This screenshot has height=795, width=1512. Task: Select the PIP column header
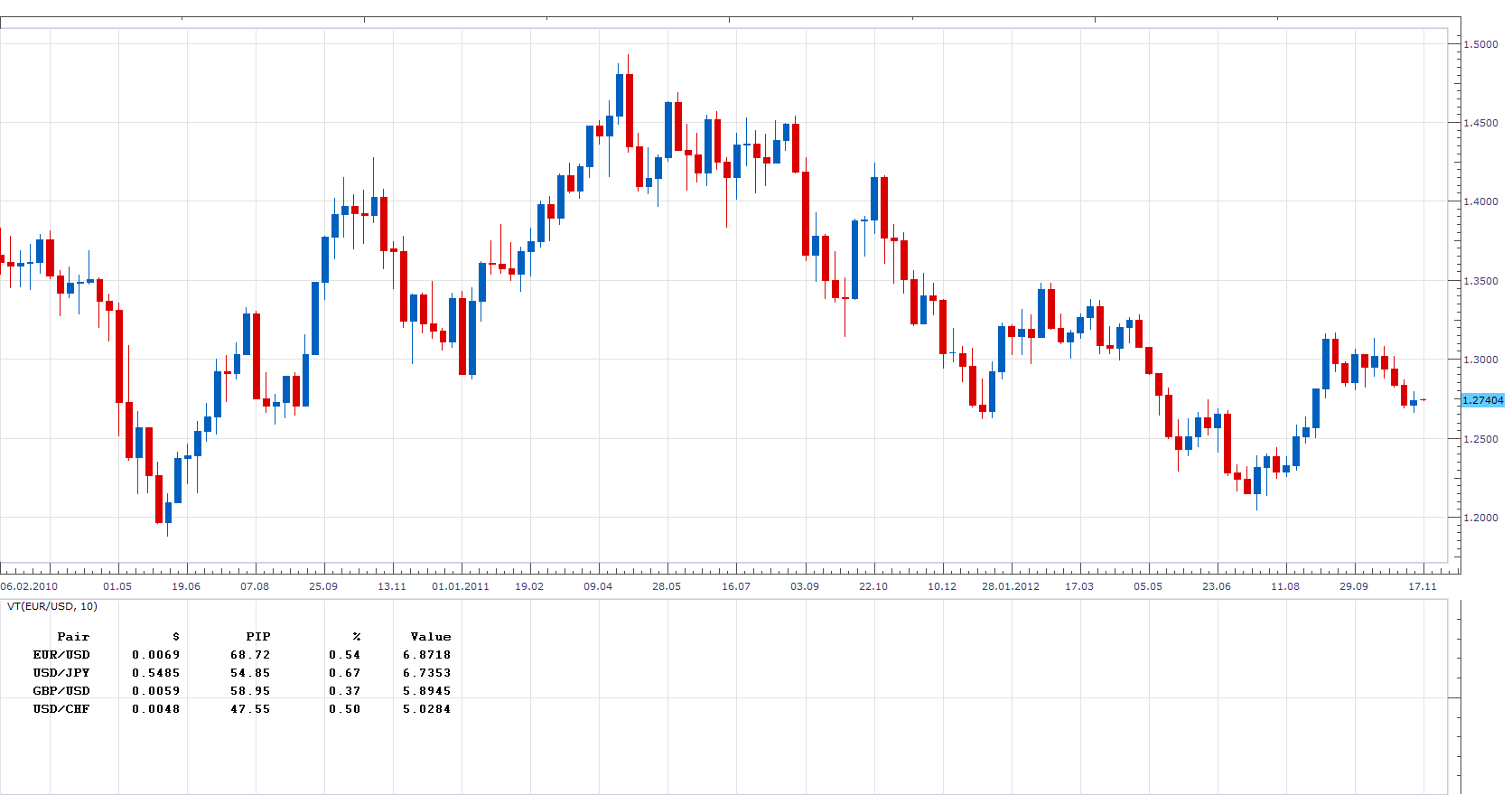click(258, 637)
